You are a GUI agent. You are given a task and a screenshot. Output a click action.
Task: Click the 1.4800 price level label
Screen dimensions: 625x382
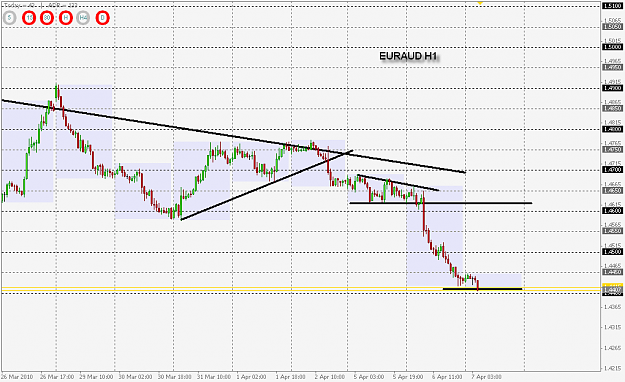[x=612, y=129]
